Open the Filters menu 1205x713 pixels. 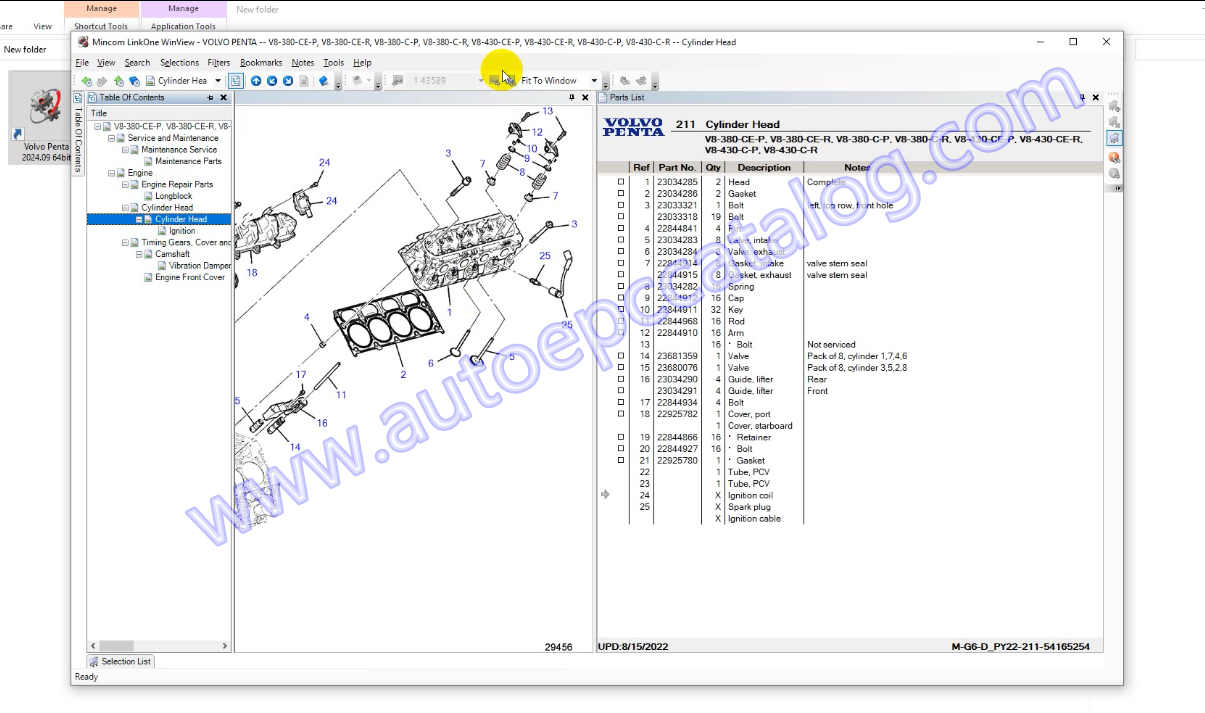[x=218, y=63]
